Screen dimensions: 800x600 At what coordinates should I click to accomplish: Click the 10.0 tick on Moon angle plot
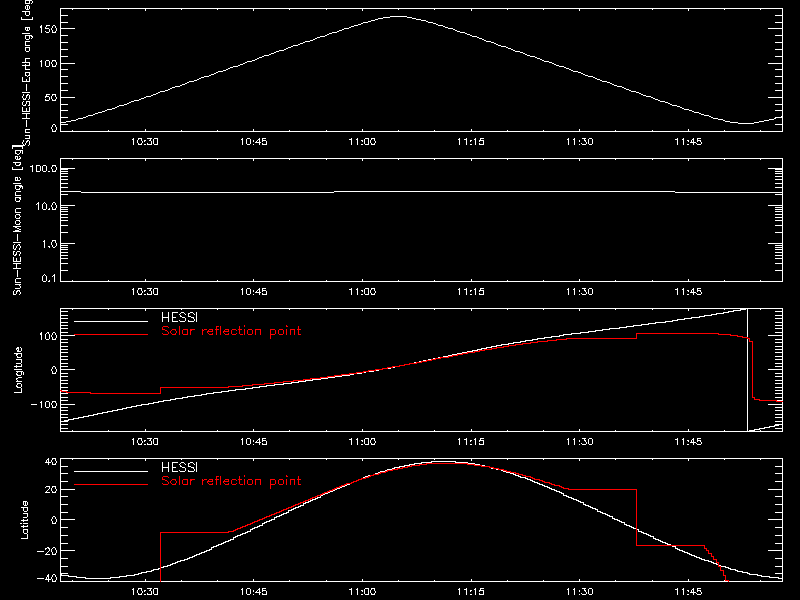click(x=46, y=206)
